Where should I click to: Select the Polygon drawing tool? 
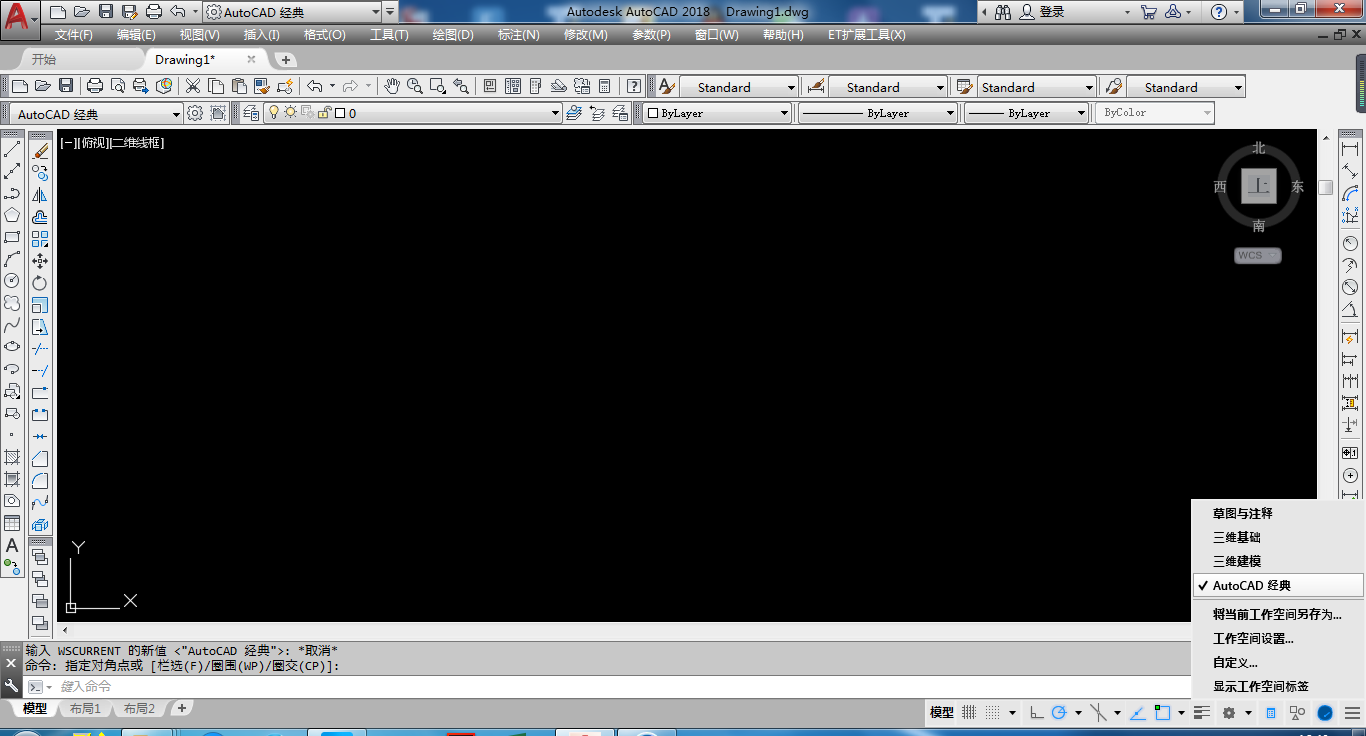coord(12,216)
